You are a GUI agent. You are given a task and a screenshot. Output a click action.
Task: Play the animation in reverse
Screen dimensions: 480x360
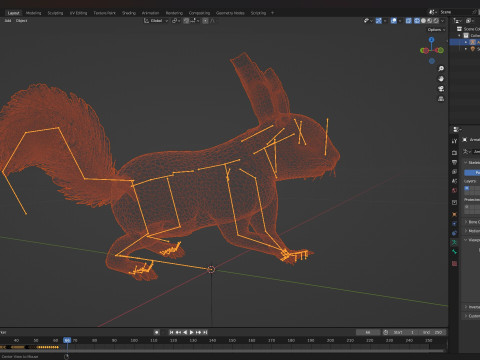185,332
